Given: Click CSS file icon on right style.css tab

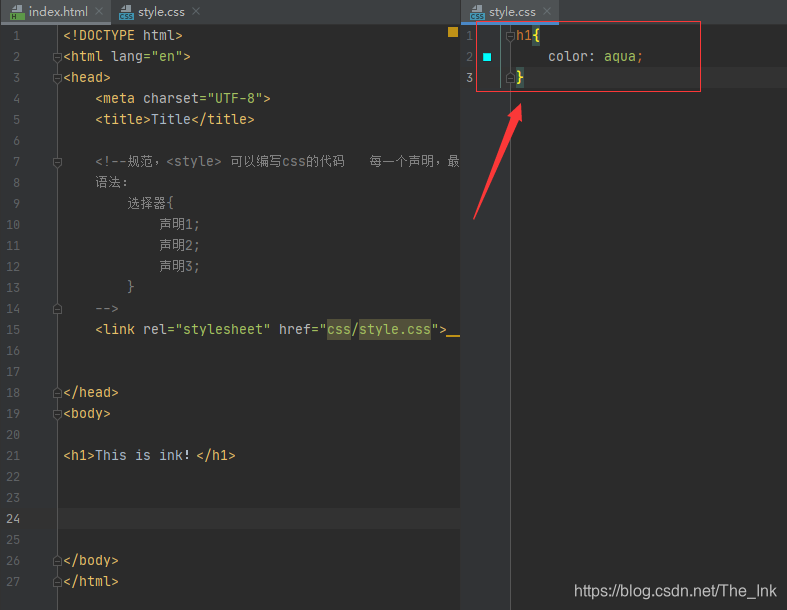Looking at the screenshot, I should tap(477, 12).
